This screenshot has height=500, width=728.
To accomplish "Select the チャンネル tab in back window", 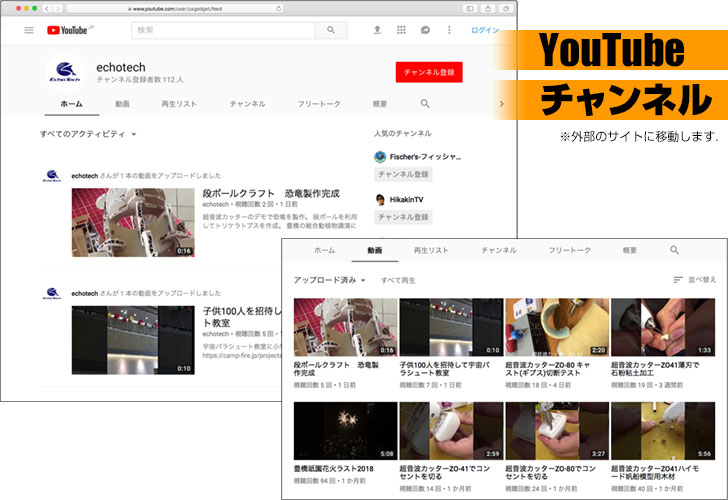I will tap(247, 104).
